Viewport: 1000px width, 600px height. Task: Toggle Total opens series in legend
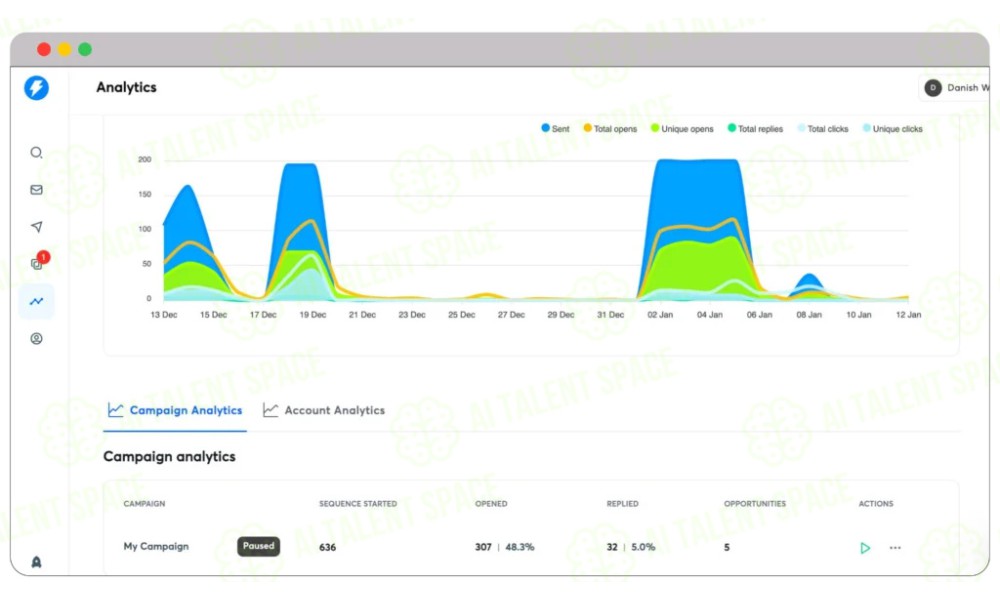(610, 129)
